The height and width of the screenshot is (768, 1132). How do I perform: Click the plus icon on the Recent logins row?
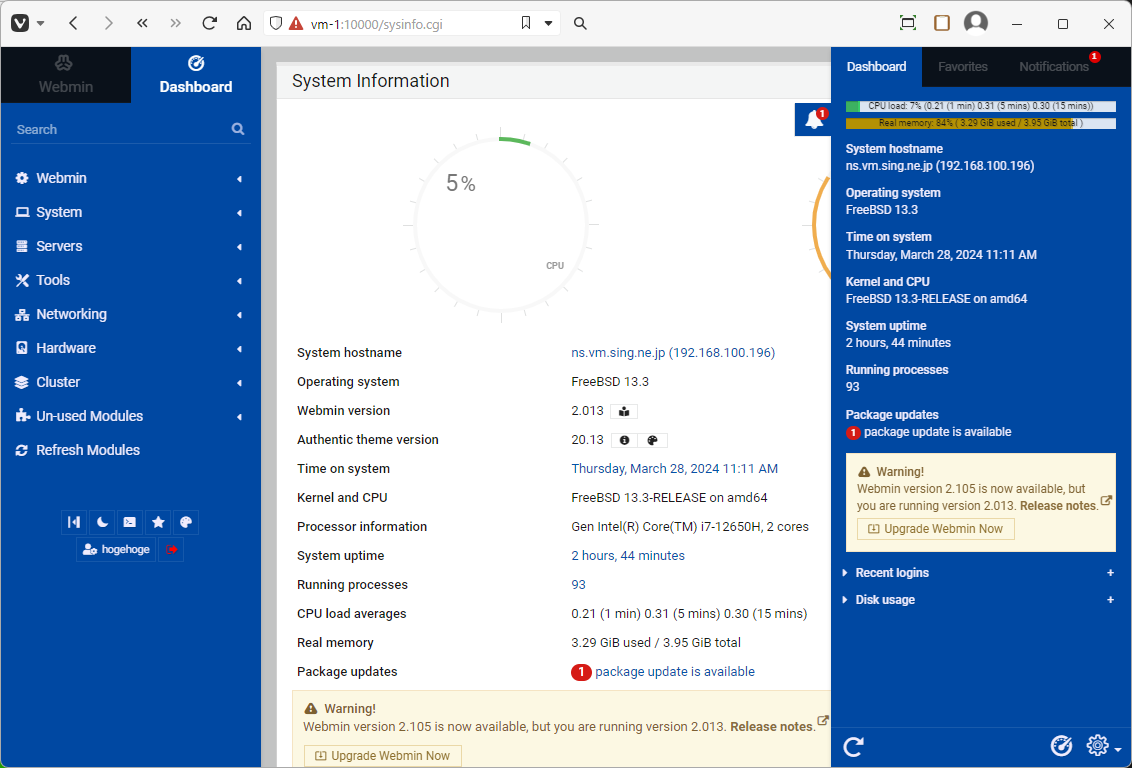tap(1110, 572)
